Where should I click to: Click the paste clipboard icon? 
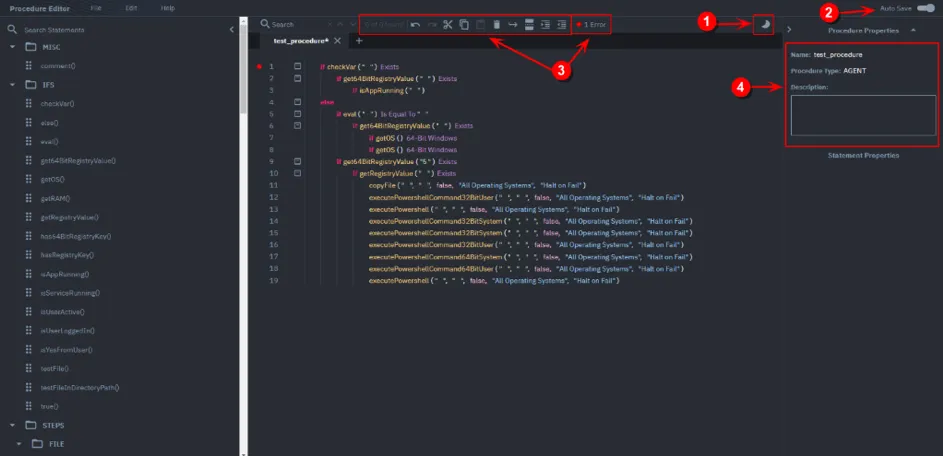click(480, 24)
